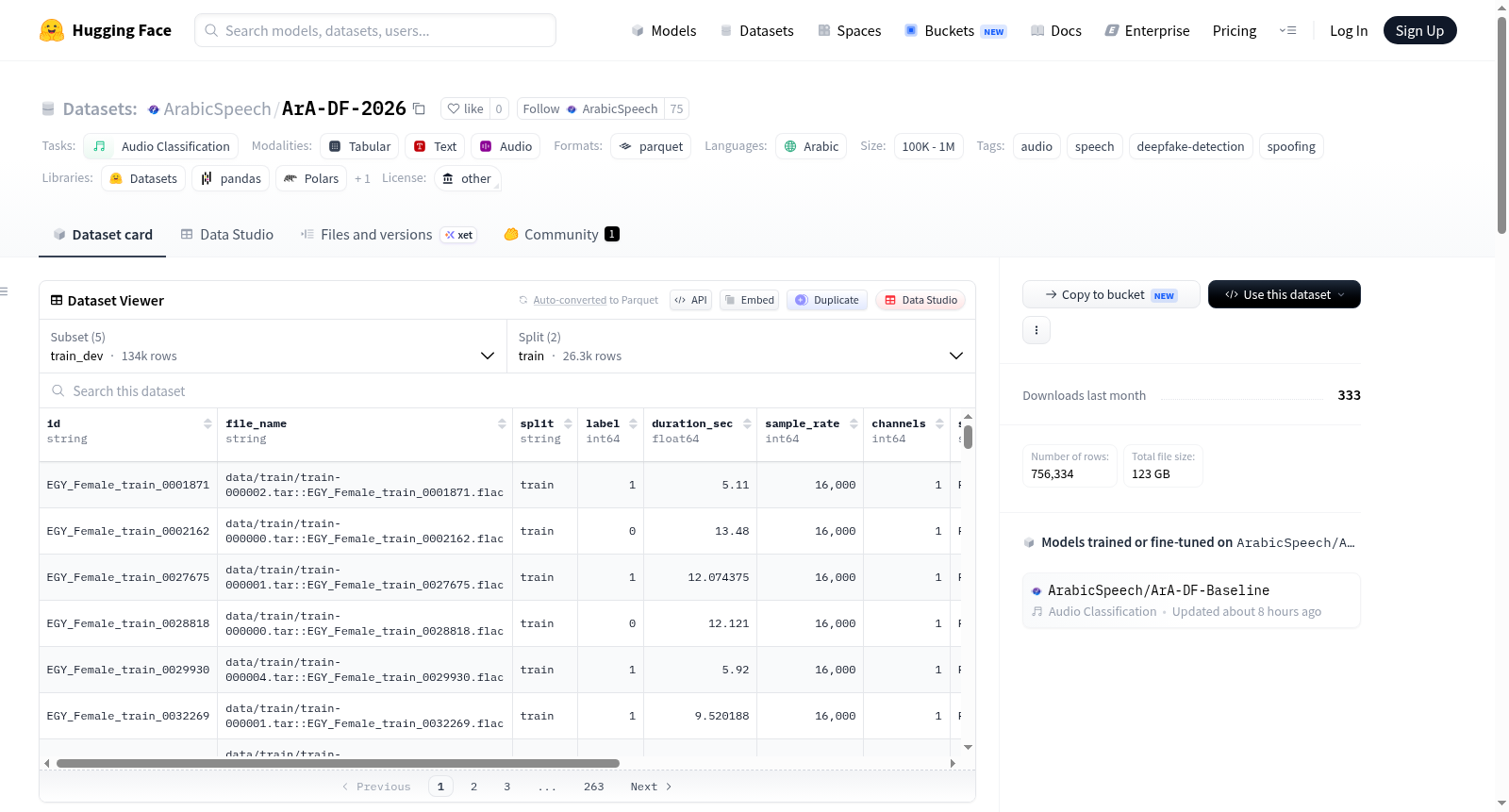Click sort icon on id column
Image resolution: width=1509 pixels, height=812 pixels.
(x=207, y=423)
